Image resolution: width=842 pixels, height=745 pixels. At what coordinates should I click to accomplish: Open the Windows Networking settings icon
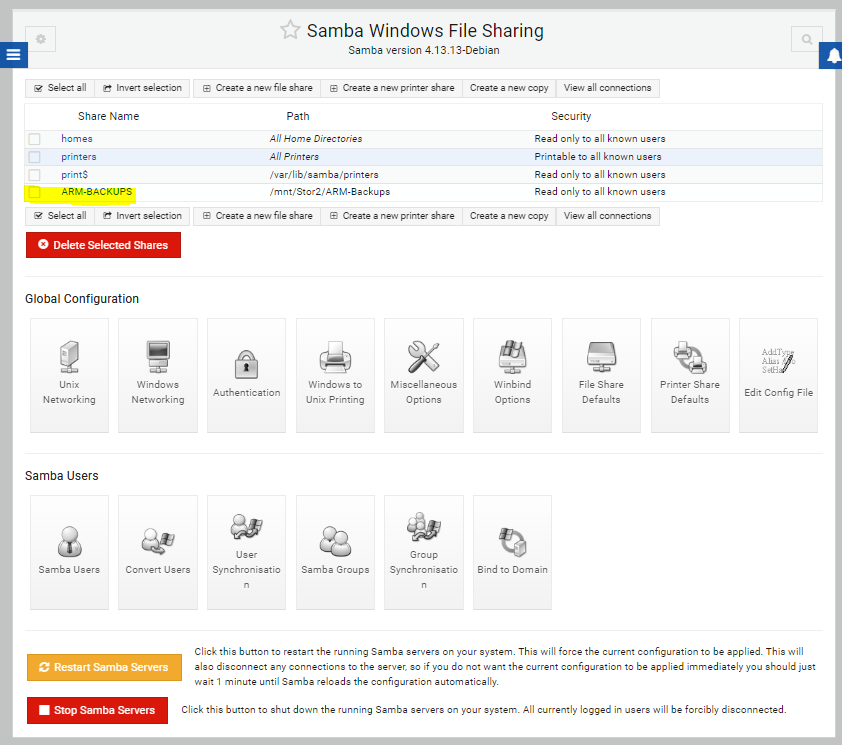pos(158,375)
